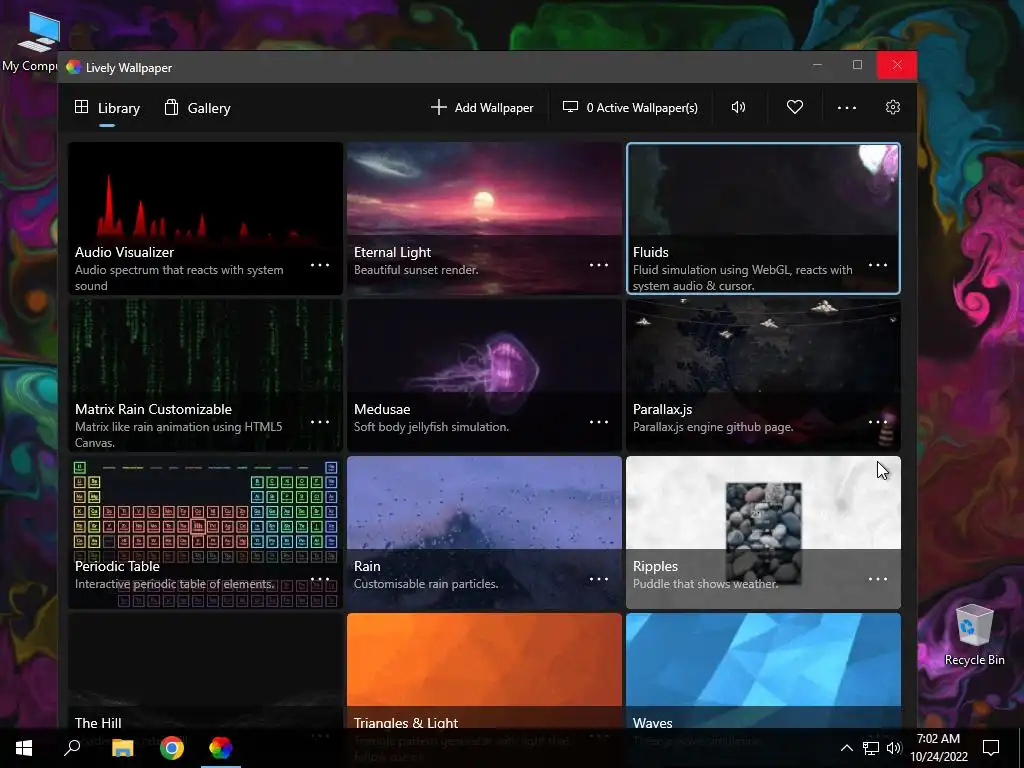This screenshot has width=1024, height=768.
Task: Click the system tray speaker volume icon
Action: click(894, 748)
